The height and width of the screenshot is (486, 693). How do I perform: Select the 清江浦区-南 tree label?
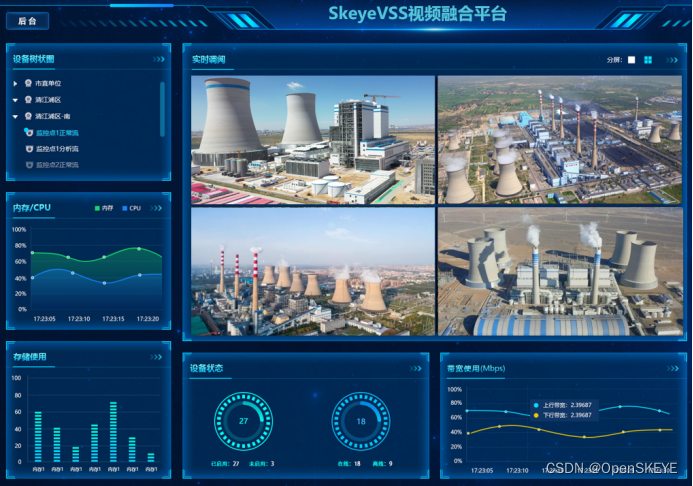[53, 116]
